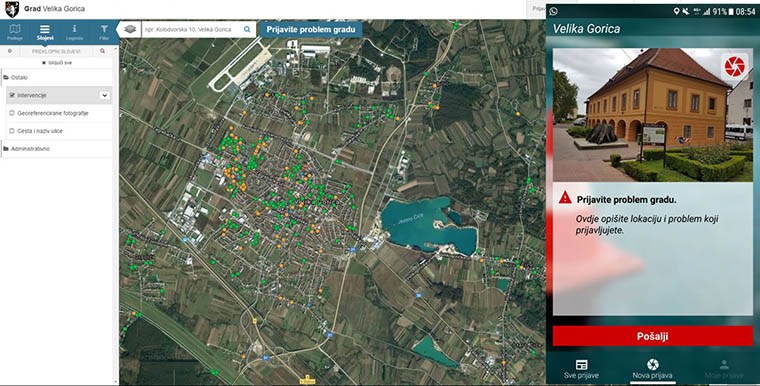Click the address search input field
760x386 pixels.
tap(192, 30)
